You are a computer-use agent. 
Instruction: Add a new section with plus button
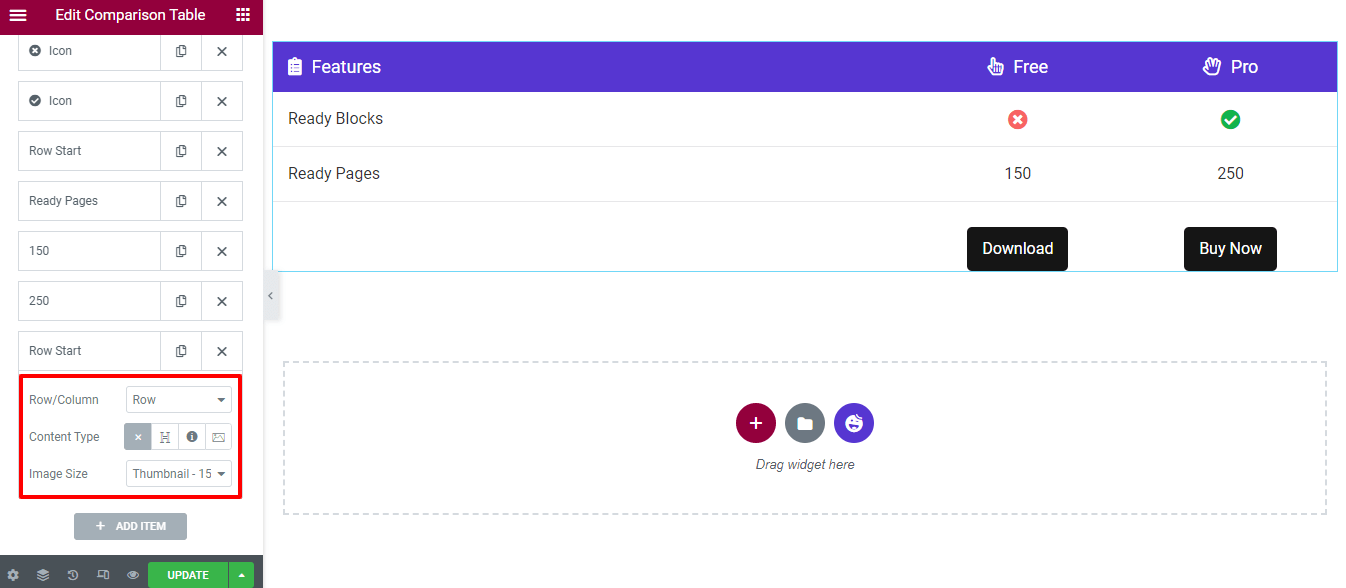pos(756,423)
